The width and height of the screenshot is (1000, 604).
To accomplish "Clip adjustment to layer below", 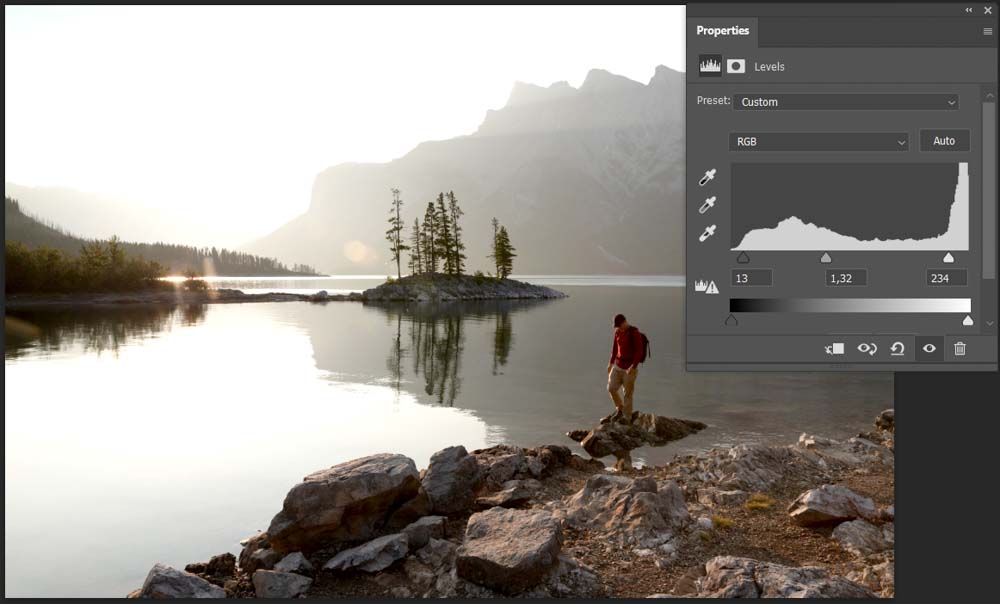I will (834, 348).
